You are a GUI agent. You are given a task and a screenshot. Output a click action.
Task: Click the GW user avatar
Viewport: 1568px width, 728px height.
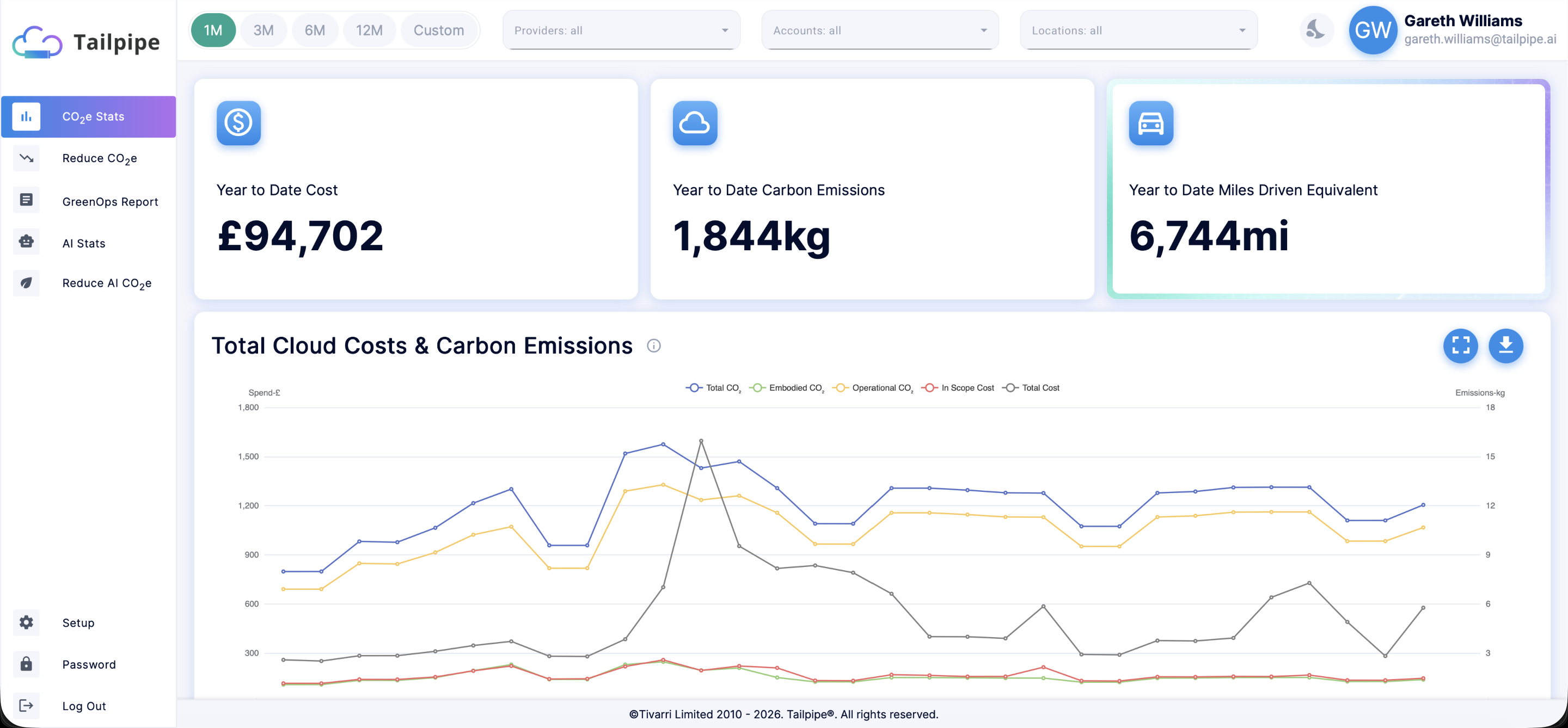pos(1373,30)
